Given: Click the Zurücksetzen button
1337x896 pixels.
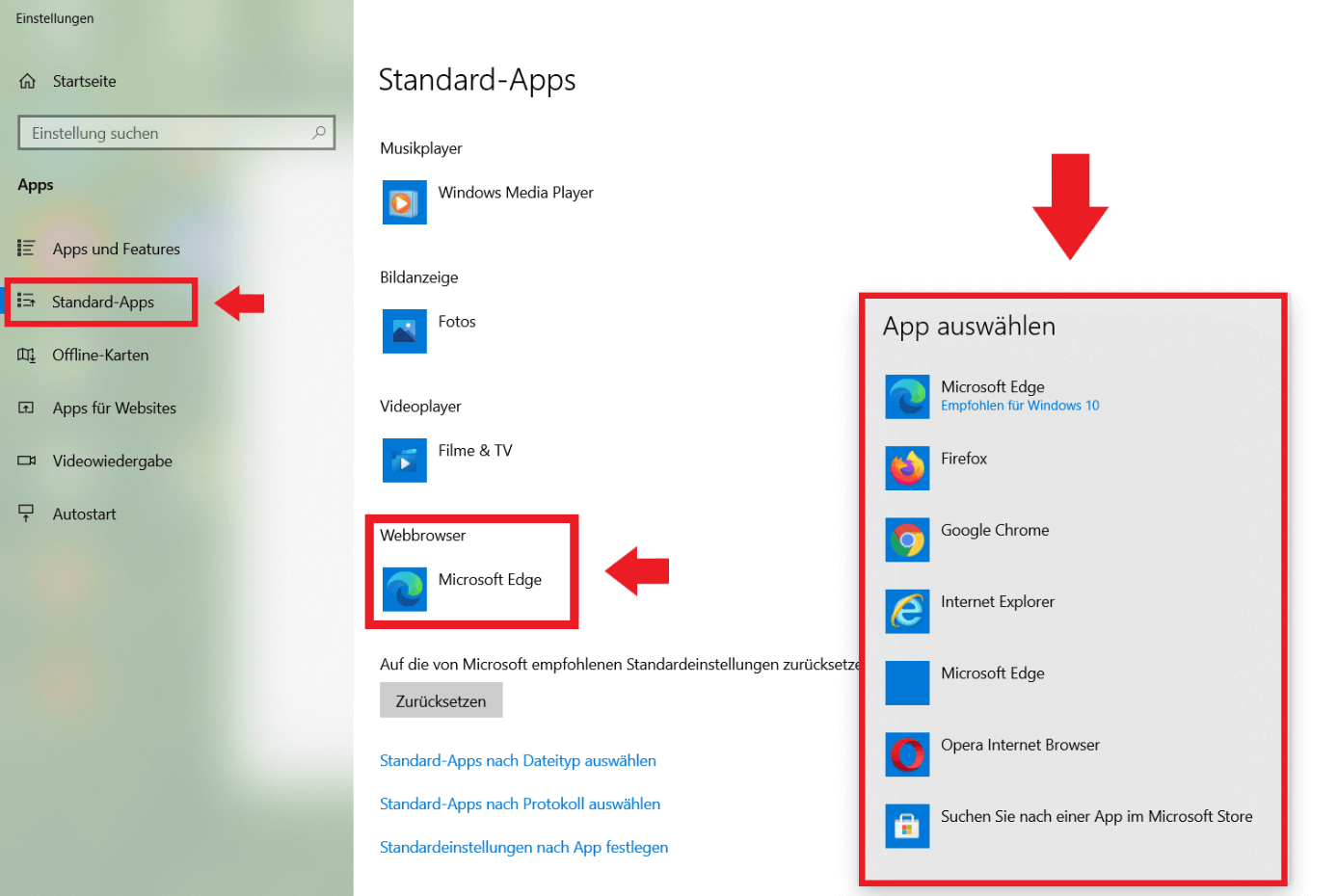Looking at the screenshot, I should coord(441,700).
